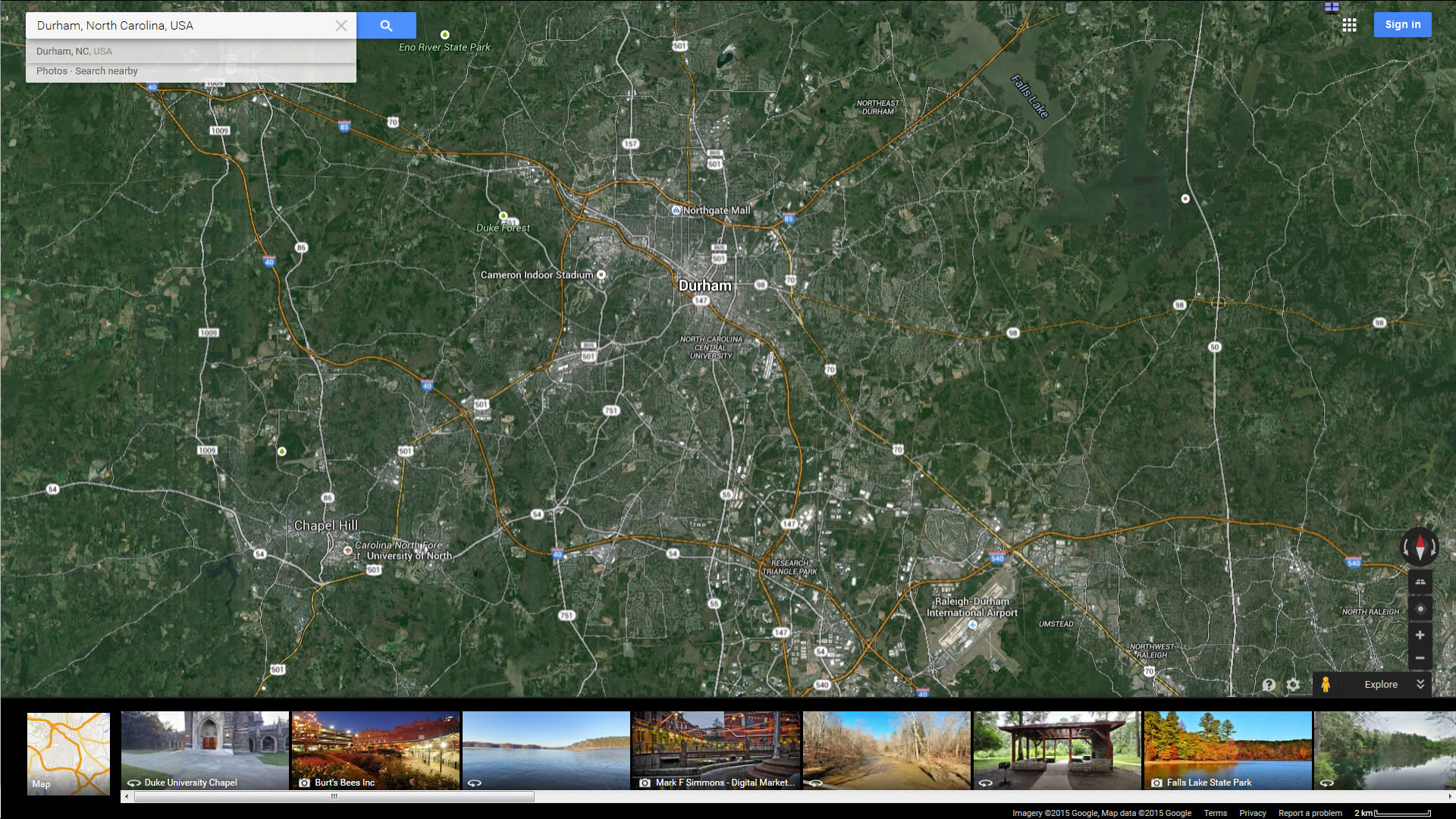Show my location on the map
The height and width of the screenshot is (819, 1456).
1420,609
